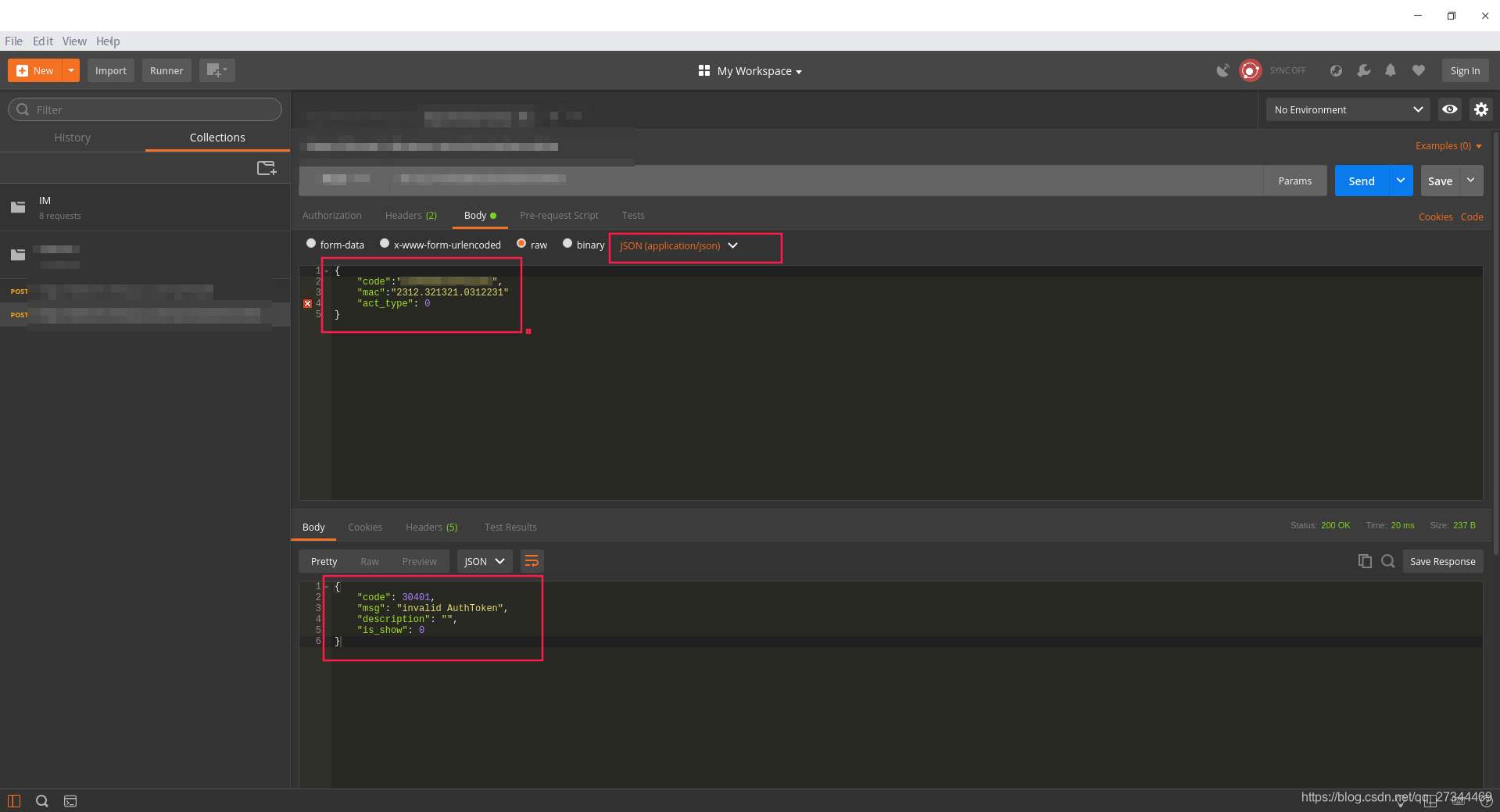Open the No Environment dropdown
The image size is (1500, 812).
coord(1347,109)
